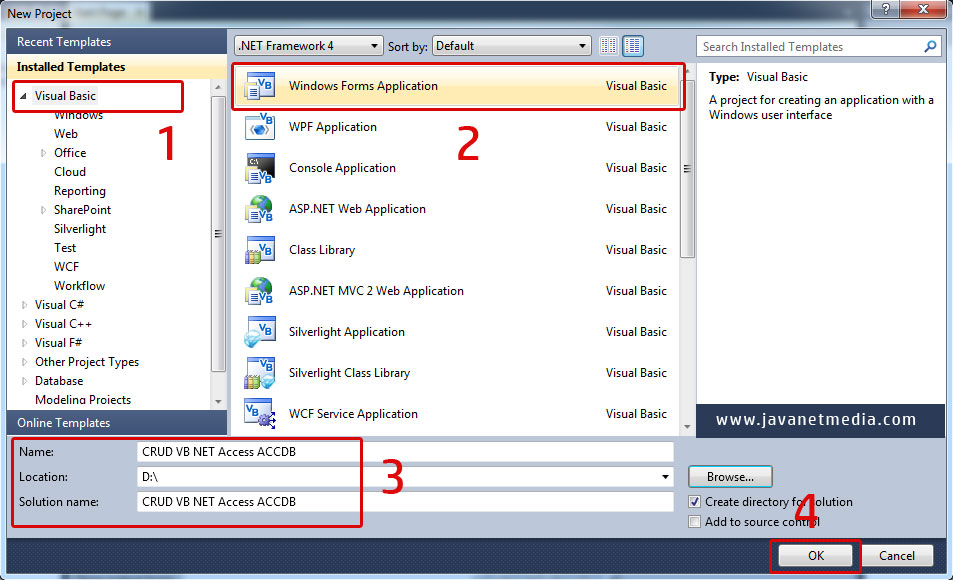Click the template list scrollbar thumb
The width and height of the screenshot is (953, 580).
click(687, 168)
